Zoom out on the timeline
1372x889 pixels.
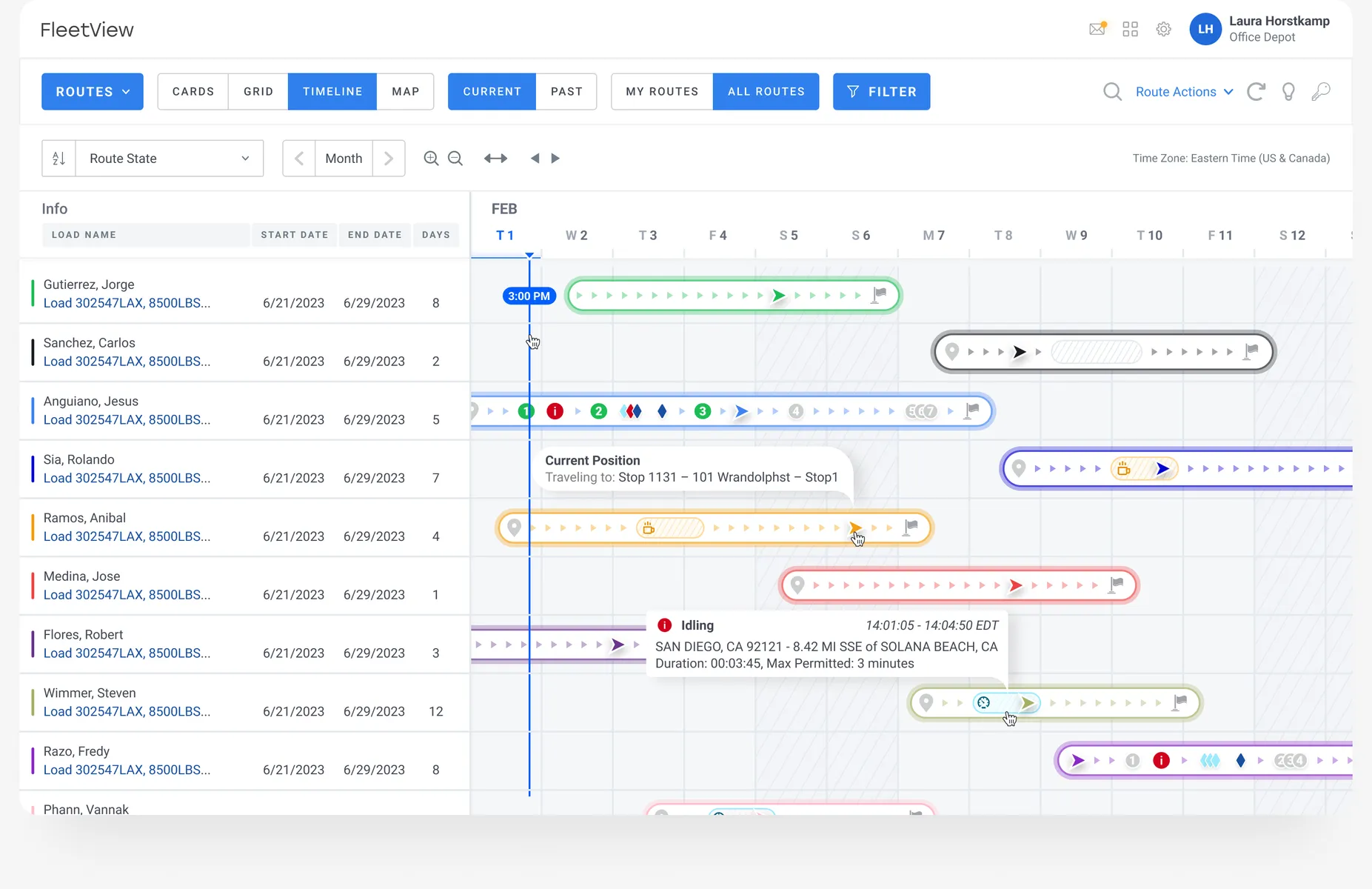pyautogui.click(x=455, y=158)
